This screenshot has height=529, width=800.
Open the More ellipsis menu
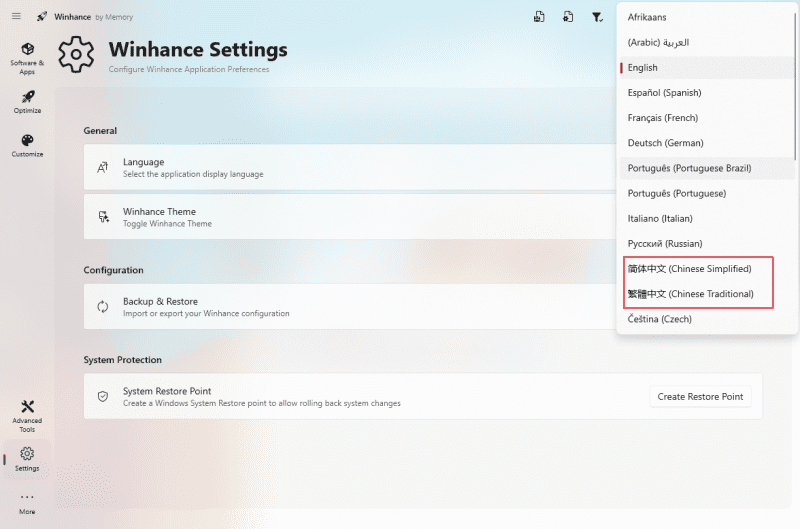pyautogui.click(x=27, y=503)
